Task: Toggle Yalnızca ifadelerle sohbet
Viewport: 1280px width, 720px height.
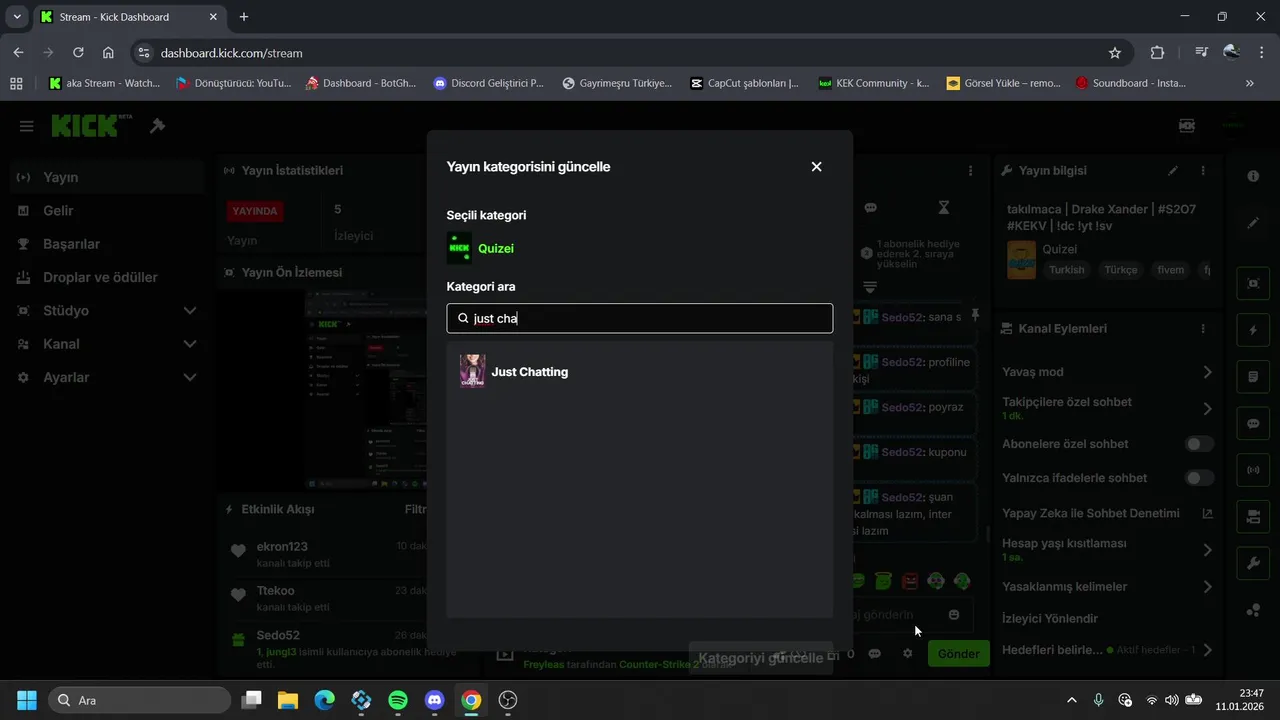Action: pyautogui.click(x=1199, y=478)
